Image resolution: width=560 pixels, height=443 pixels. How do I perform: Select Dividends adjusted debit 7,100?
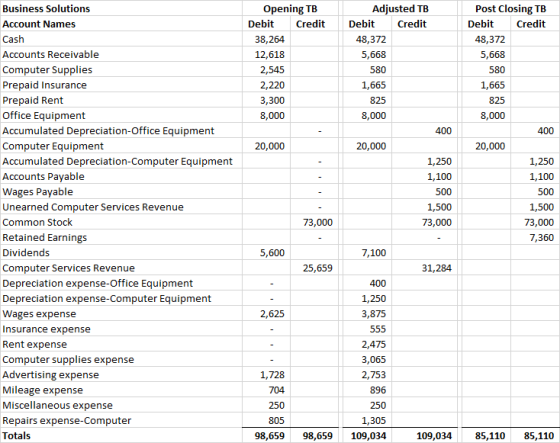pos(374,253)
